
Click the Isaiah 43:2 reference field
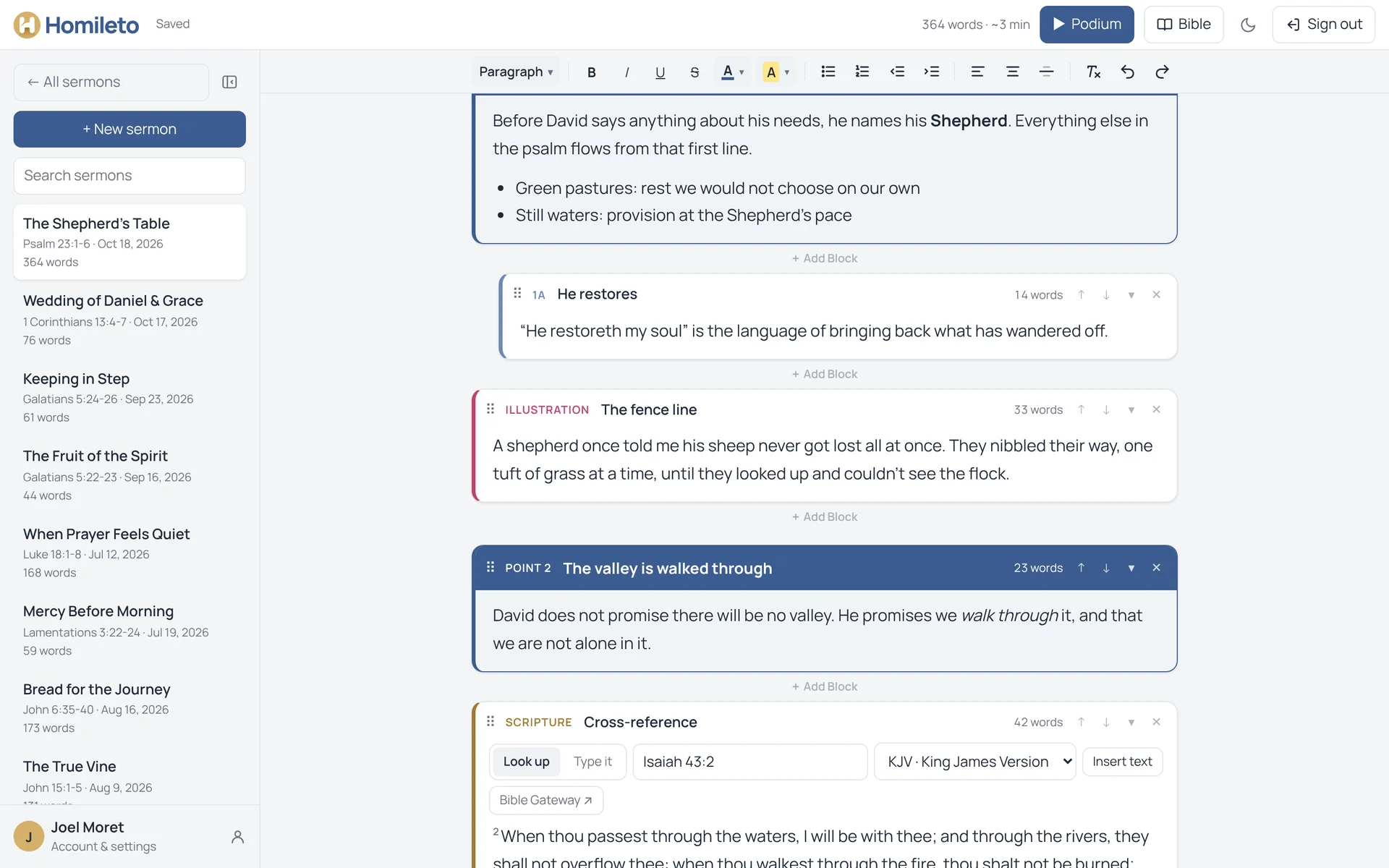[750, 762]
